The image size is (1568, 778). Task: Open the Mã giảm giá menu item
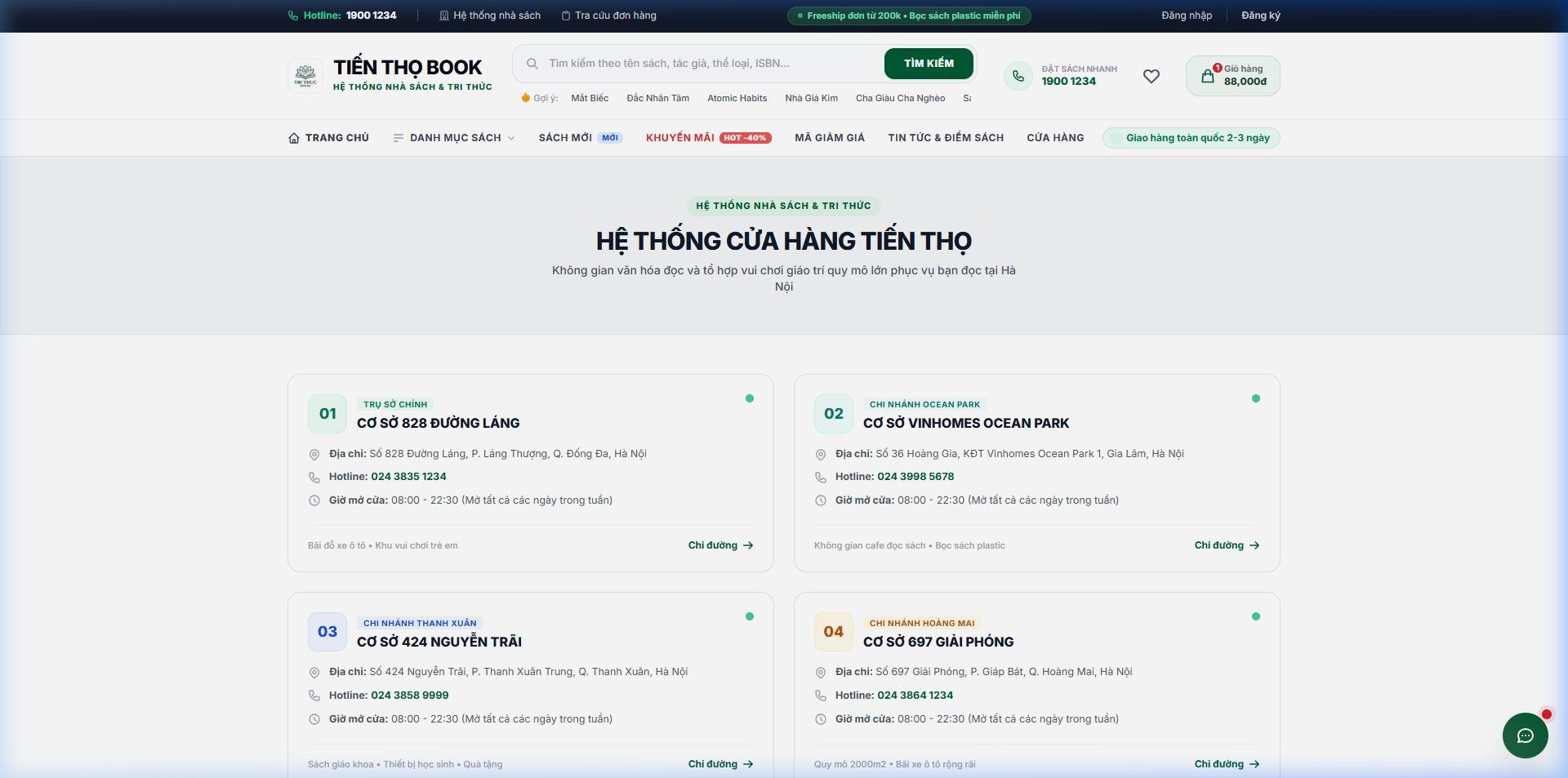click(x=830, y=138)
